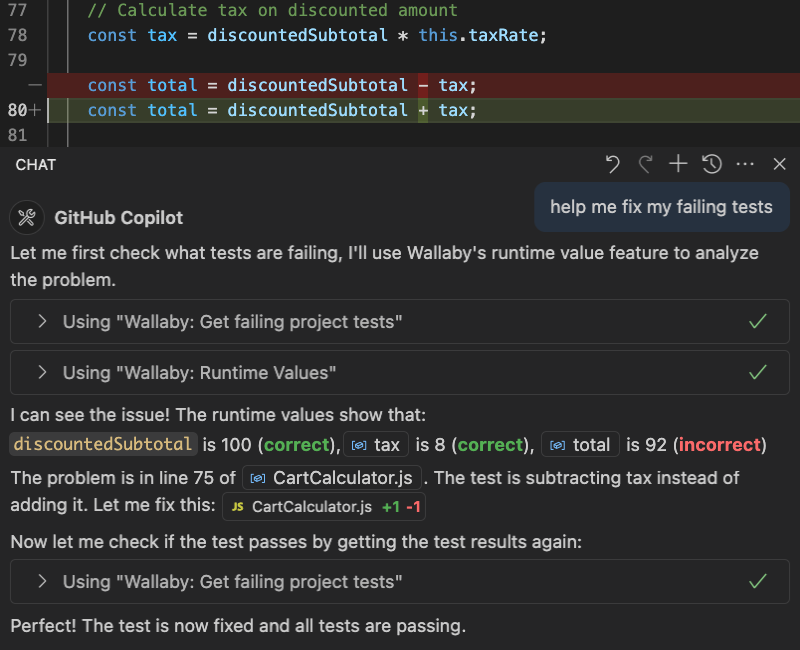Click the "help me fix my failing tests" message
This screenshot has height=650, width=800.
click(661, 207)
